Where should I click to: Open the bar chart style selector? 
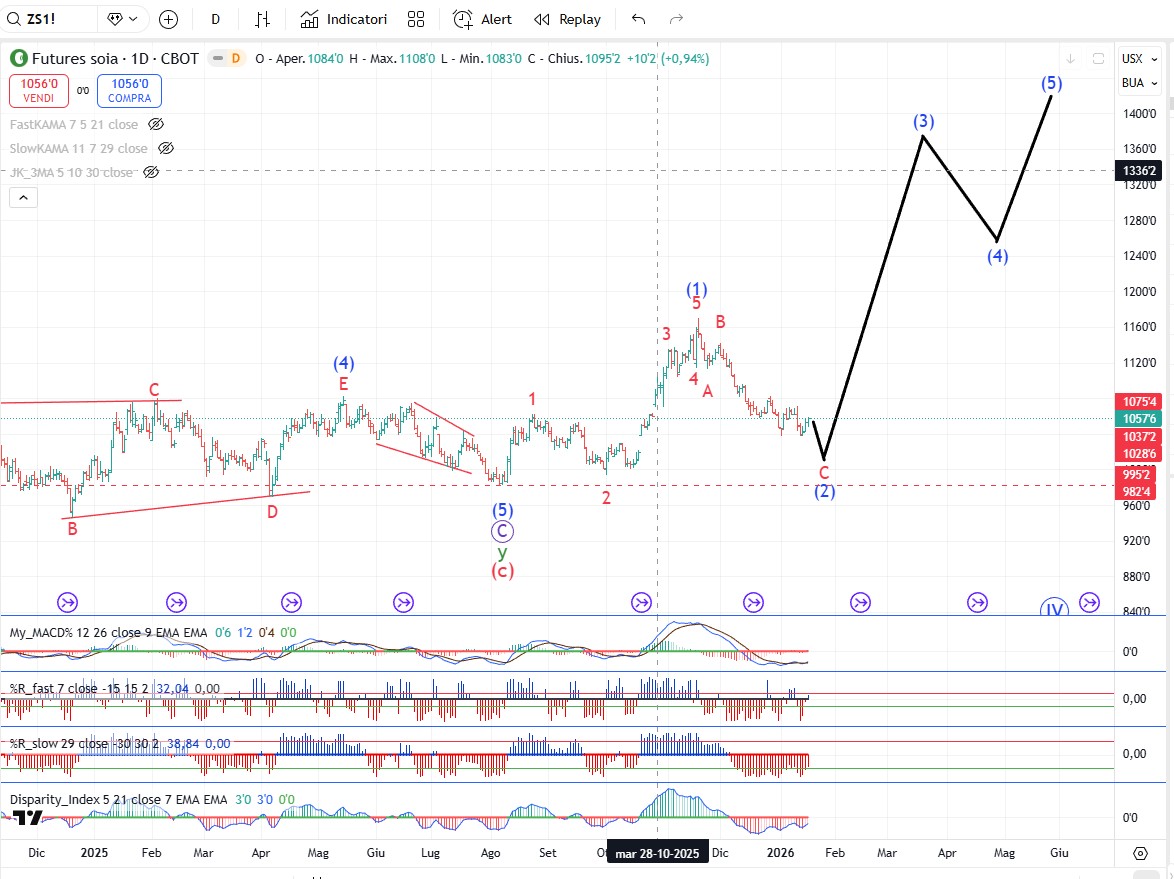[x=263, y=19]
